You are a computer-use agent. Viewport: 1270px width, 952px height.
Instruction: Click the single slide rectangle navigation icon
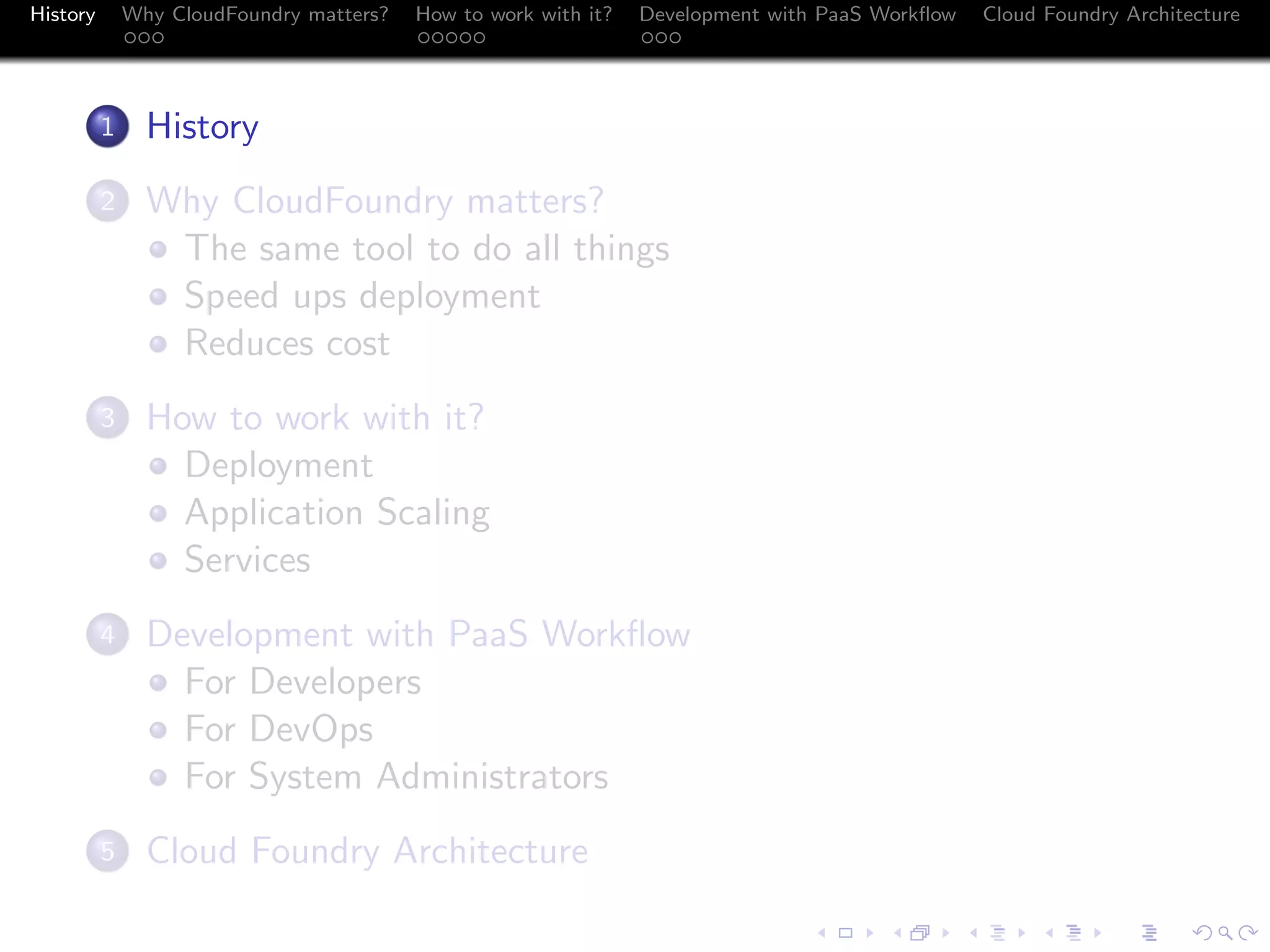tap(845, 933)
